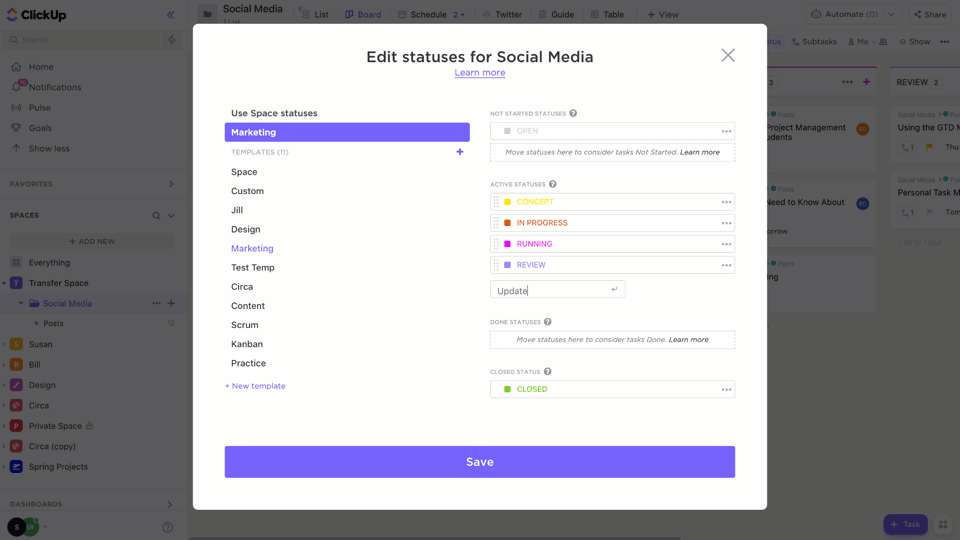The width and height of the screenshot is (960, 540).
Task: Open Home in the sidebar
Action: coord(41,67)
